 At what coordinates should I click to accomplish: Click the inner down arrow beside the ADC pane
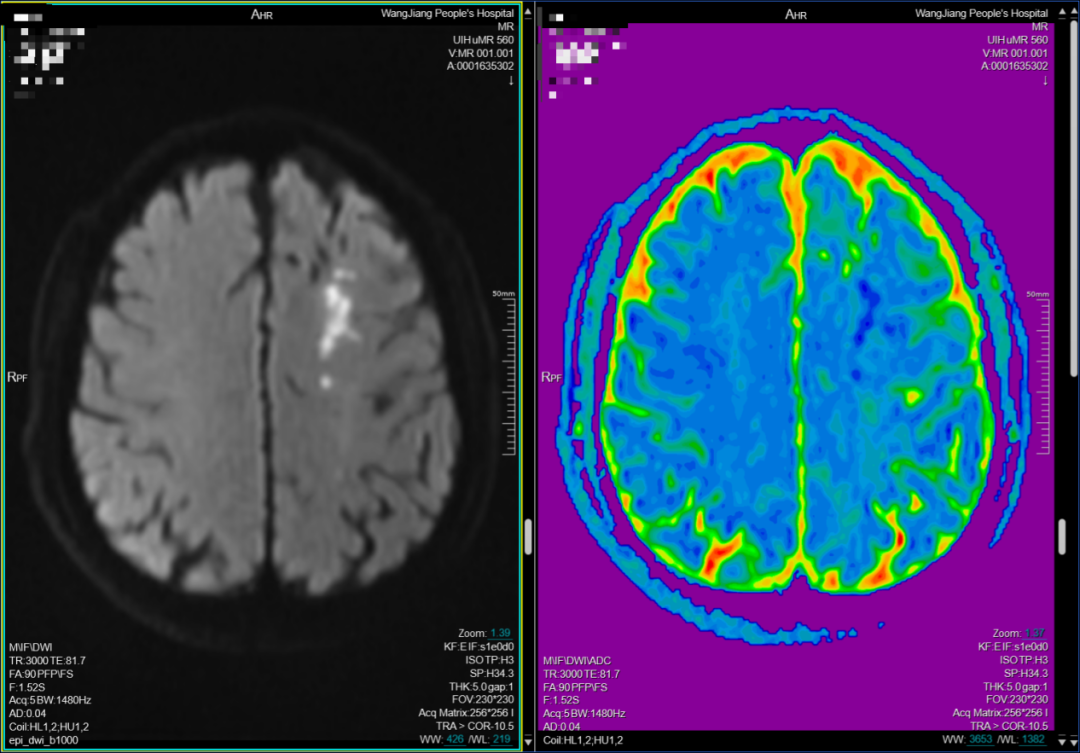[1062, 741]
